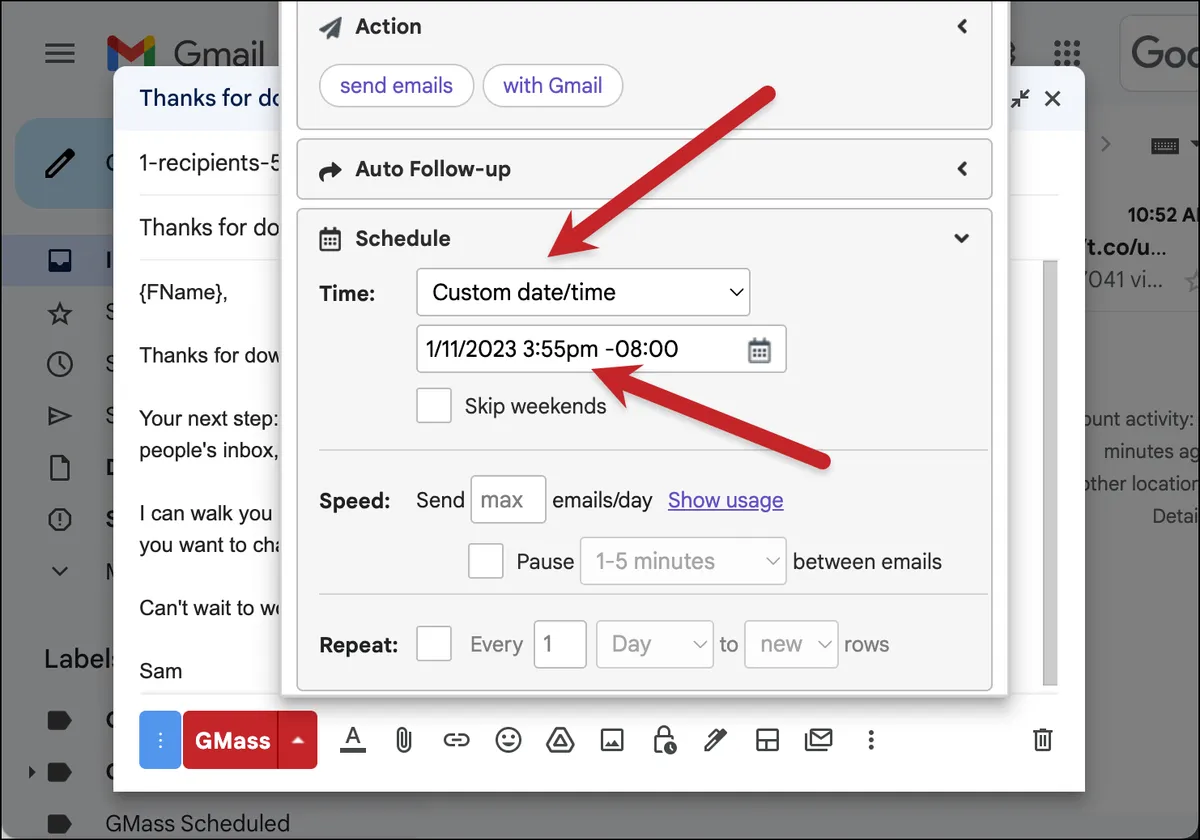Insert link icon in compose toolbar
Image resolution: width=1200 pixels, height=840 pixels.
456,740
